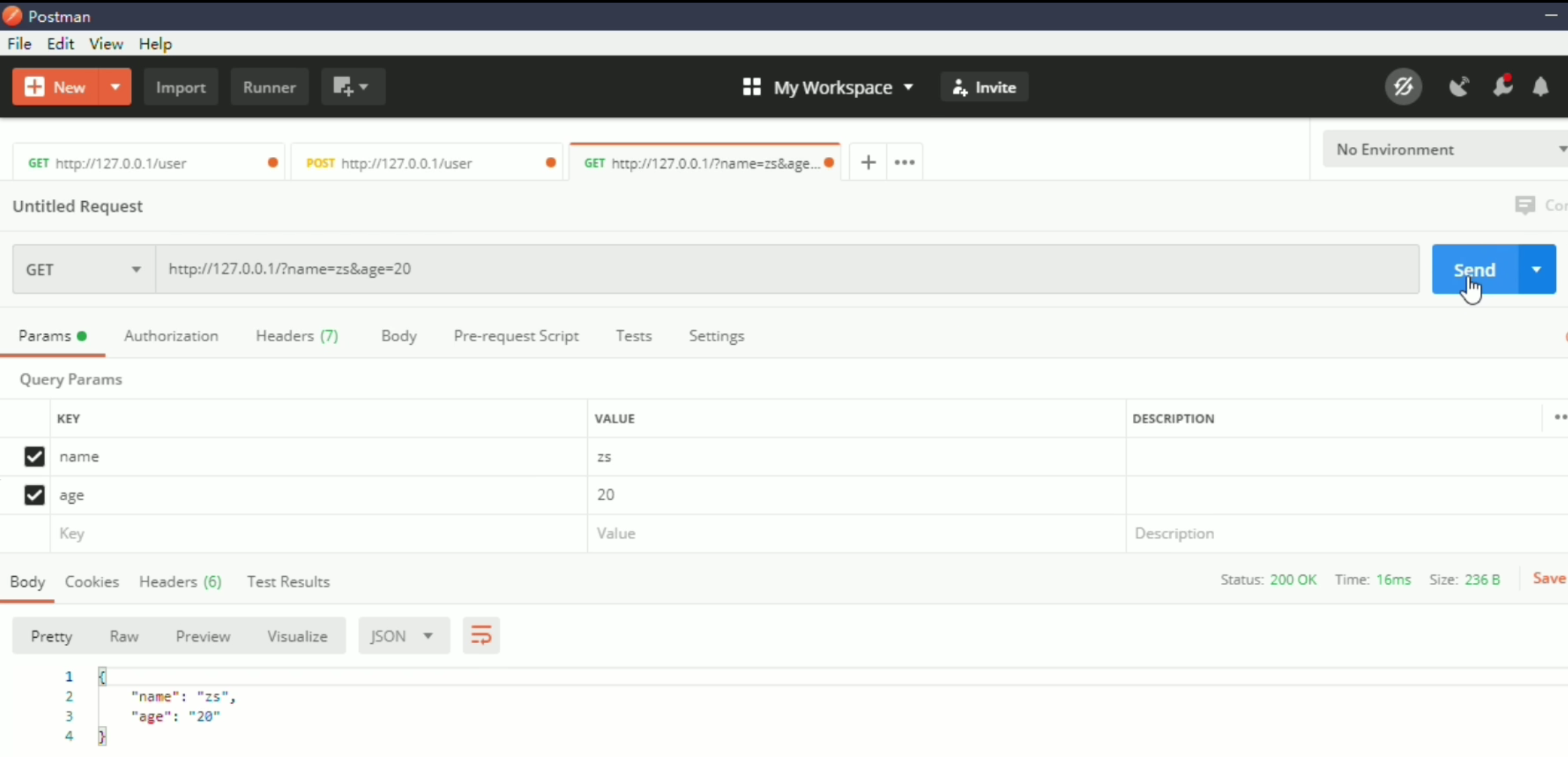
Task: Add a new request tab with plus icon
Action: point(868,162)
